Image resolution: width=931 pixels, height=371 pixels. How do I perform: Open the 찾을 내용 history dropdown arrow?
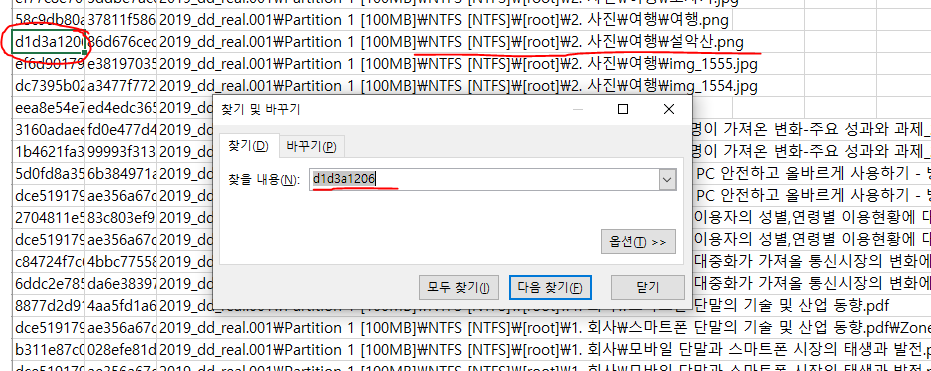click(x=667, y=180)
